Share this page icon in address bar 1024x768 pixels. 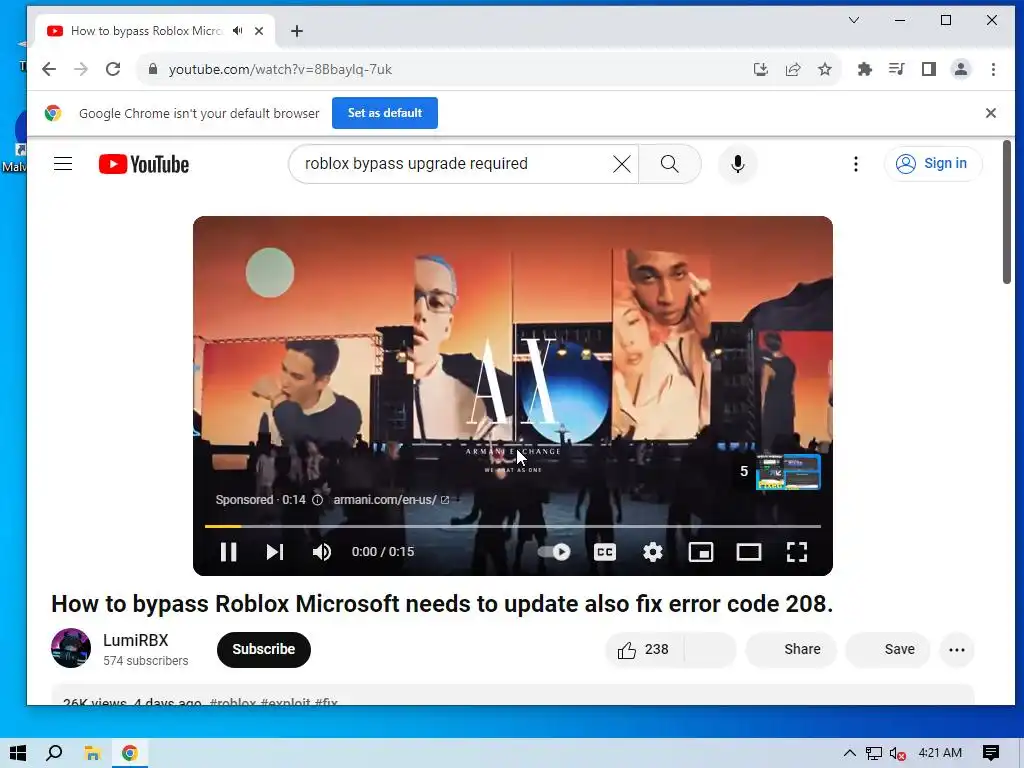point(793,69)
